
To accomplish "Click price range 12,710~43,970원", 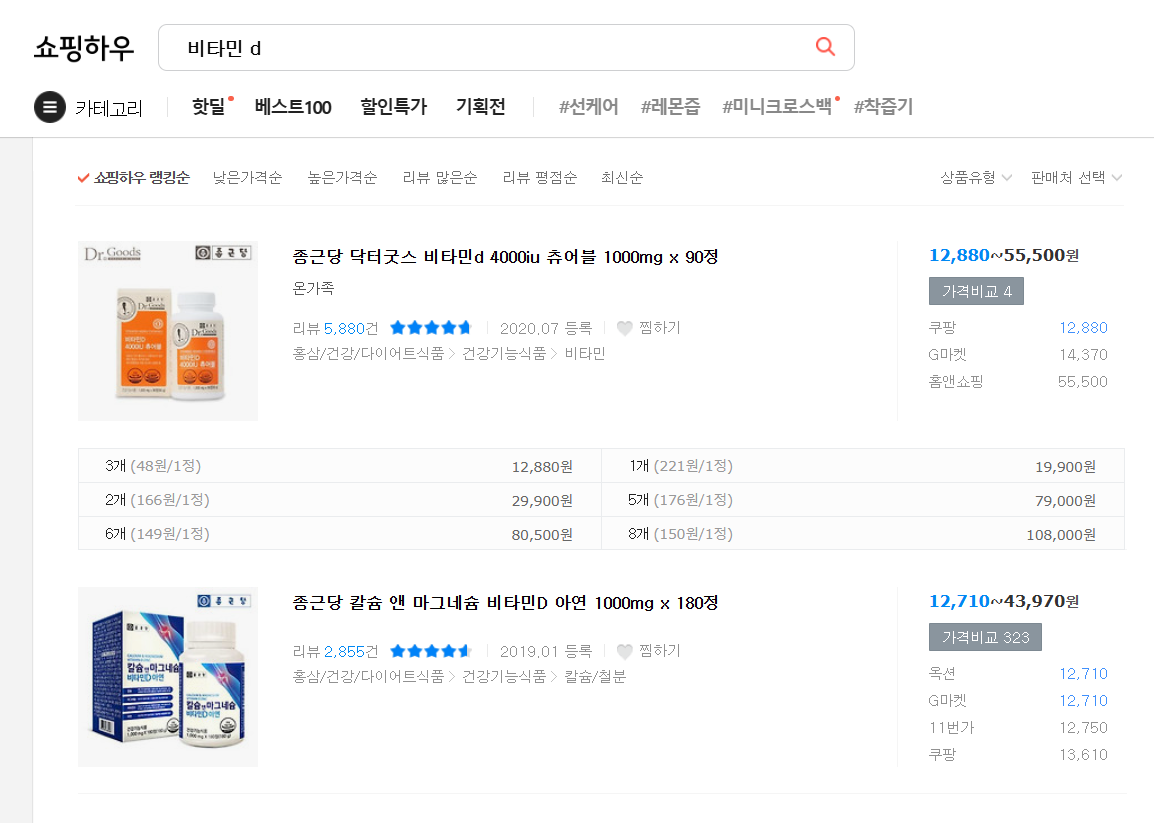I will pos(1004,601).
